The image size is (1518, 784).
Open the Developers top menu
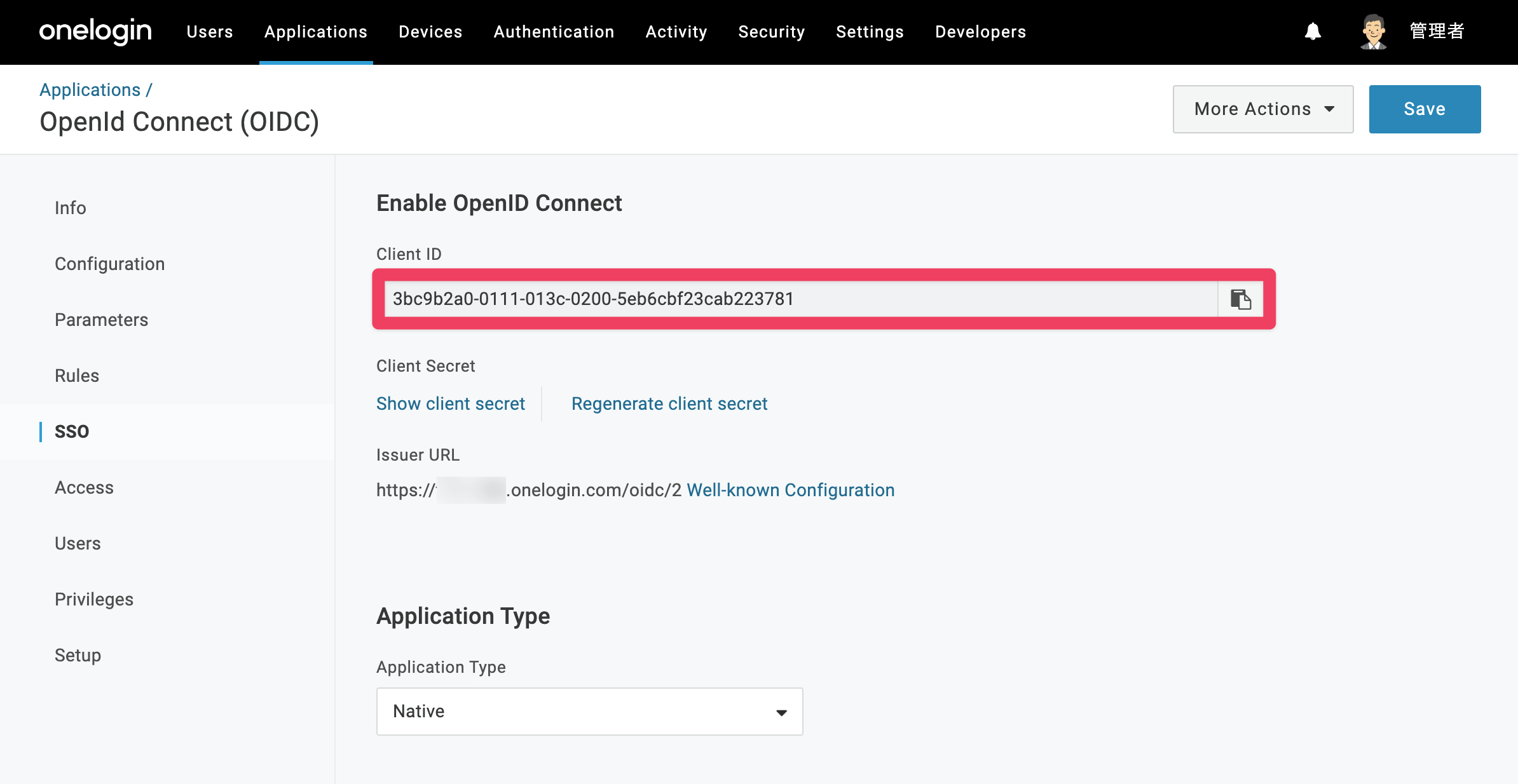tap(980, 32)
